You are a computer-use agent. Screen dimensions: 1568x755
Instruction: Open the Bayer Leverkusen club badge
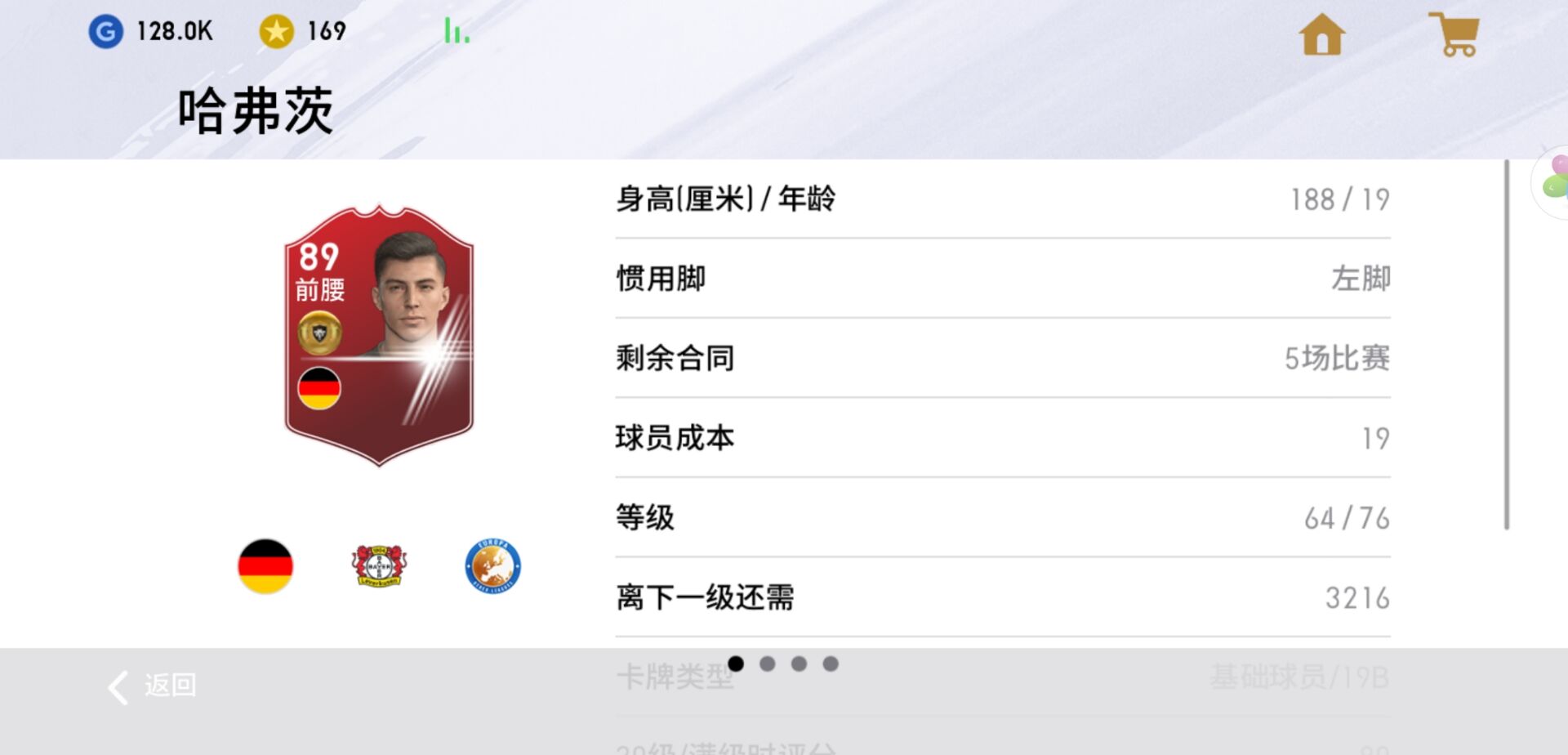[379, 565]
